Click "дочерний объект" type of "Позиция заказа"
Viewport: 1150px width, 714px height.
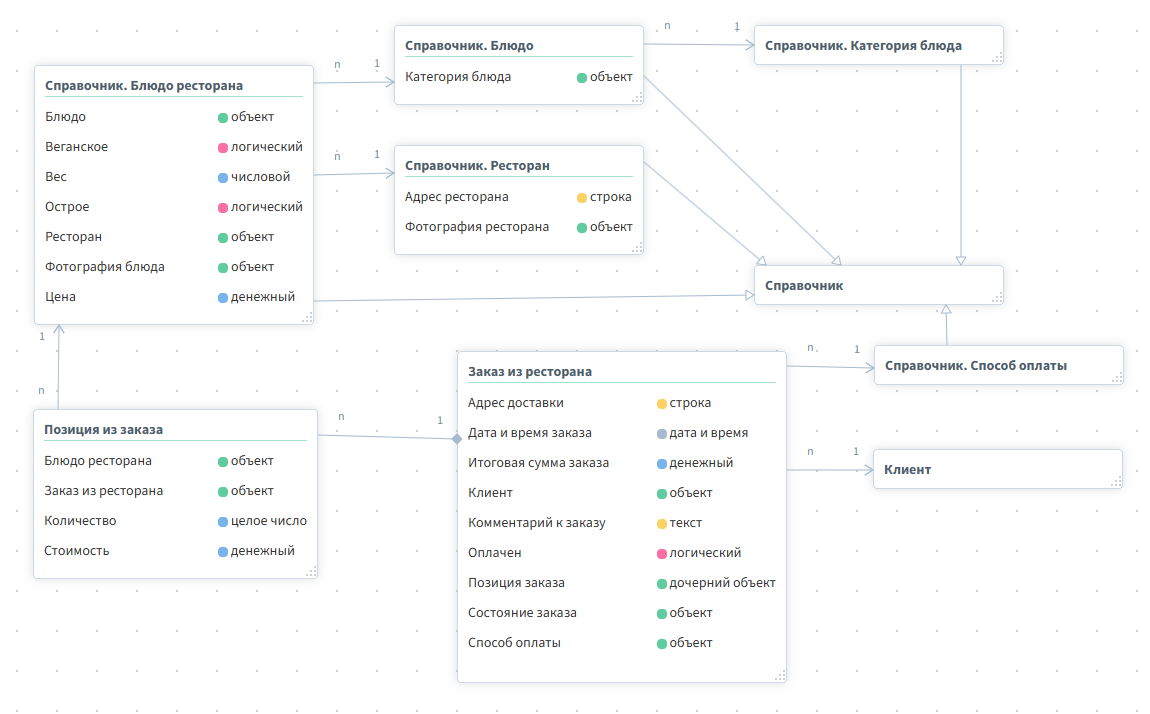[x=721, y=583]
